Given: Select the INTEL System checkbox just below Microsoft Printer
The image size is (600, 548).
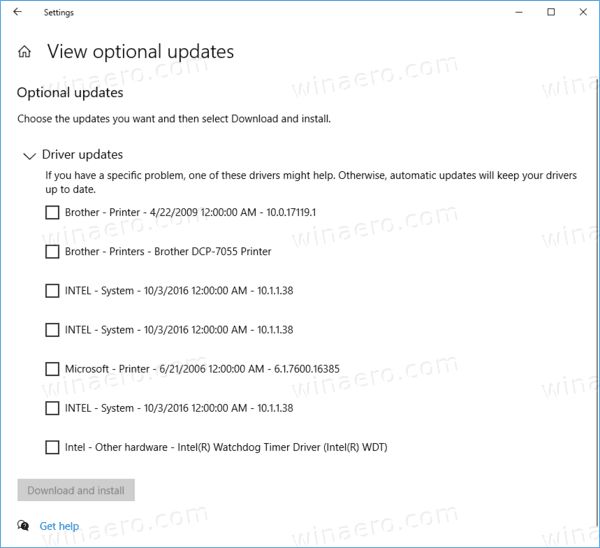Looking at the screenshot, I should click(52, 408).
